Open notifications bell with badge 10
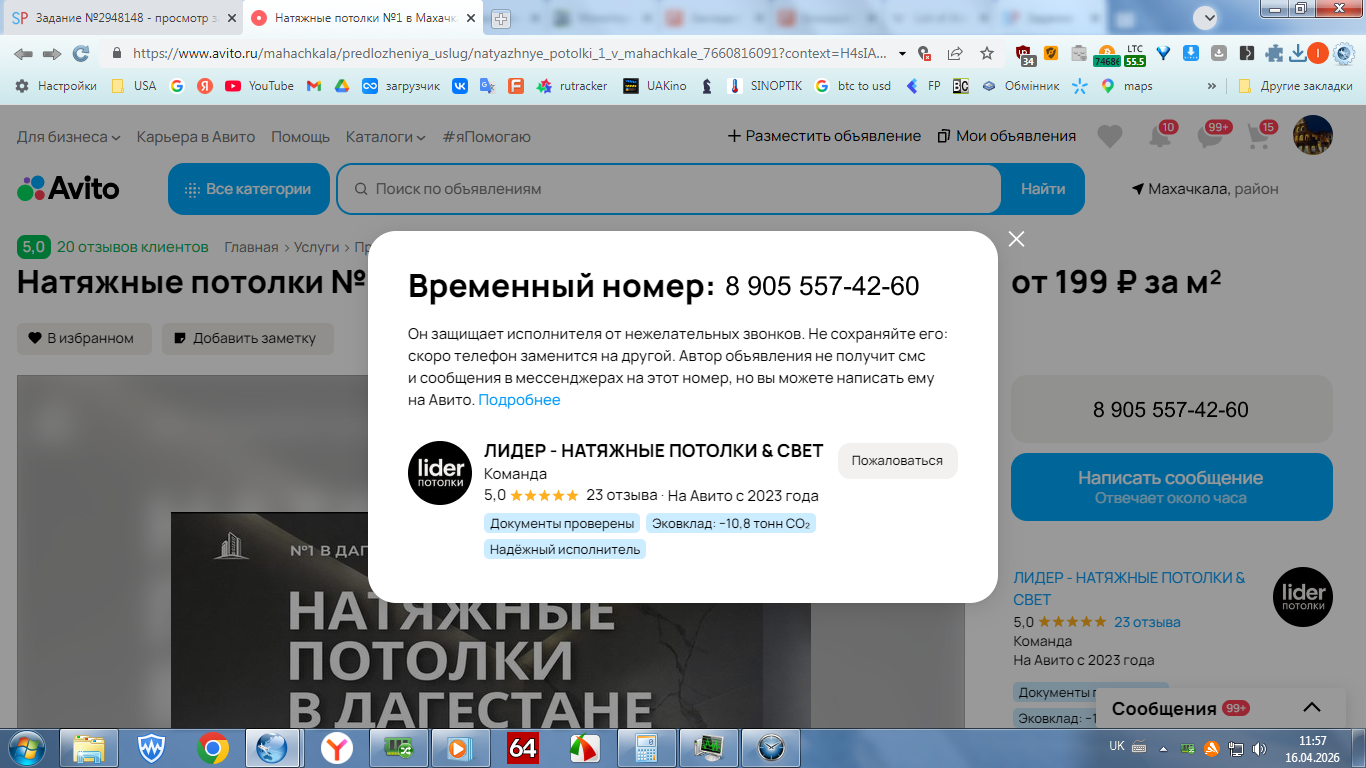 pyautogui.click(x=1160, y=136)
